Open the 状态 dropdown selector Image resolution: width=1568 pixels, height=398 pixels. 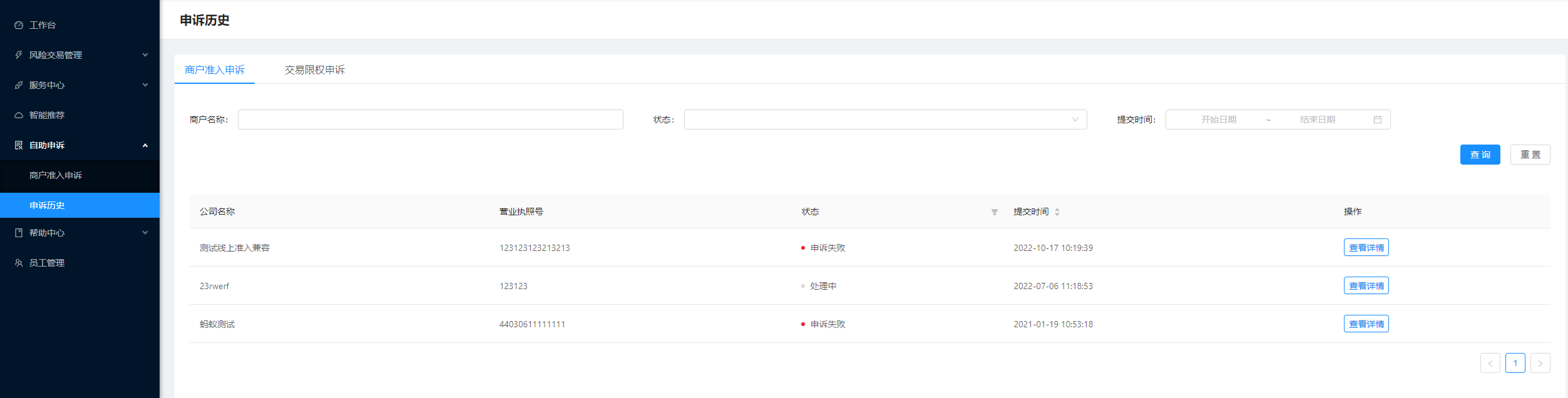885,120
